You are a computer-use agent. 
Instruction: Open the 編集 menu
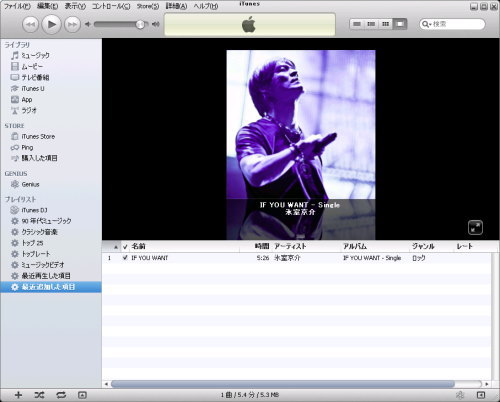(x=47, y=6)
